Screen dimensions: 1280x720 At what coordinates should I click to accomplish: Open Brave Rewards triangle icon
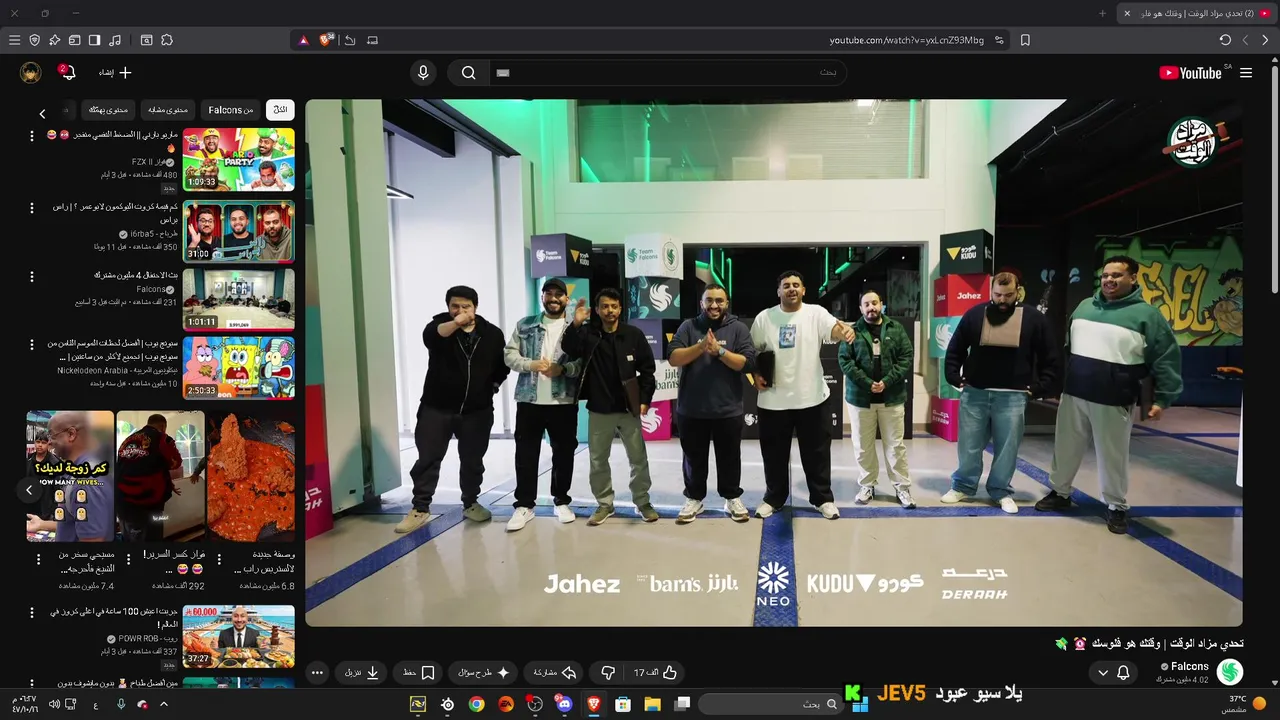(304, 40)
